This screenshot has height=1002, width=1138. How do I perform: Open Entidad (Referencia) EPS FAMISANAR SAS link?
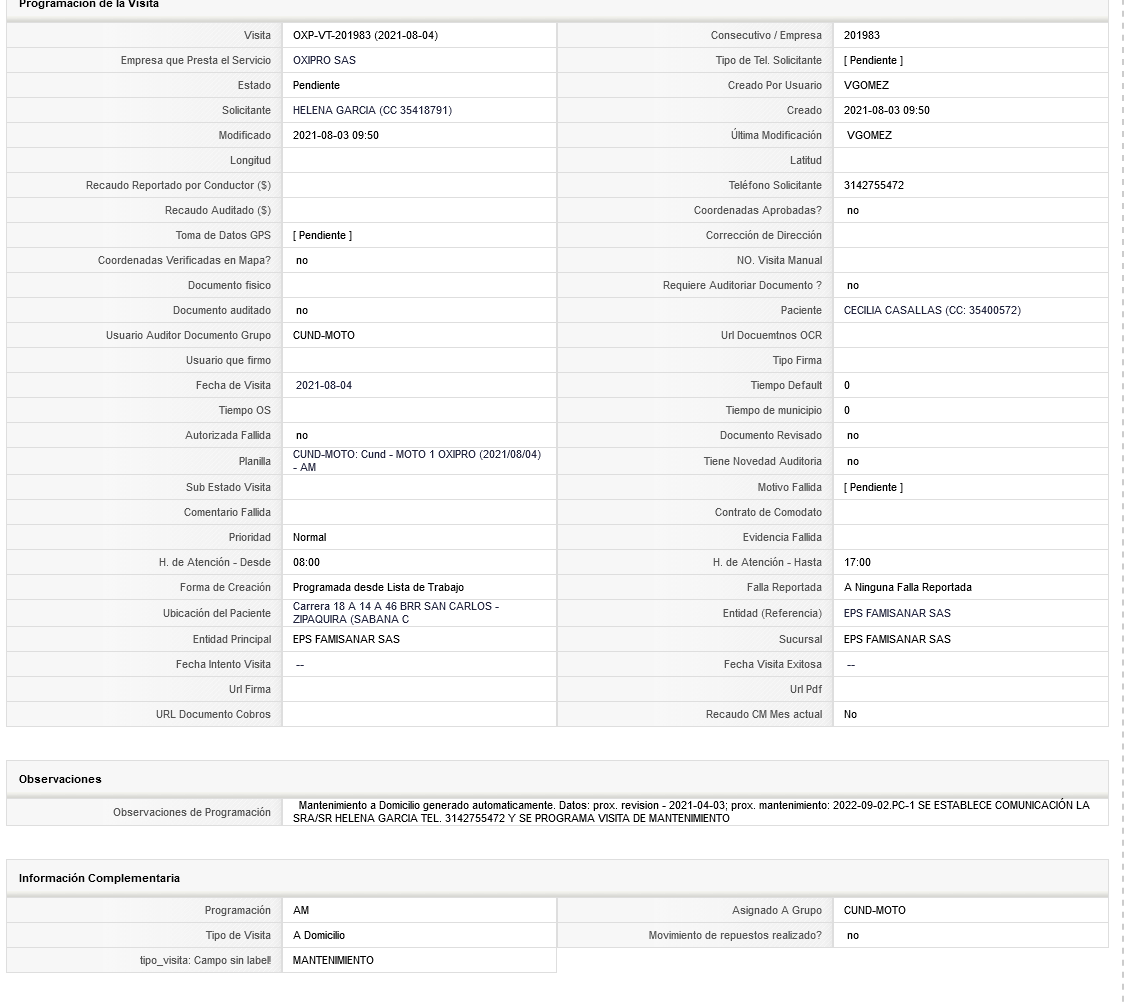pyautogui.click(x=897, y=613)
